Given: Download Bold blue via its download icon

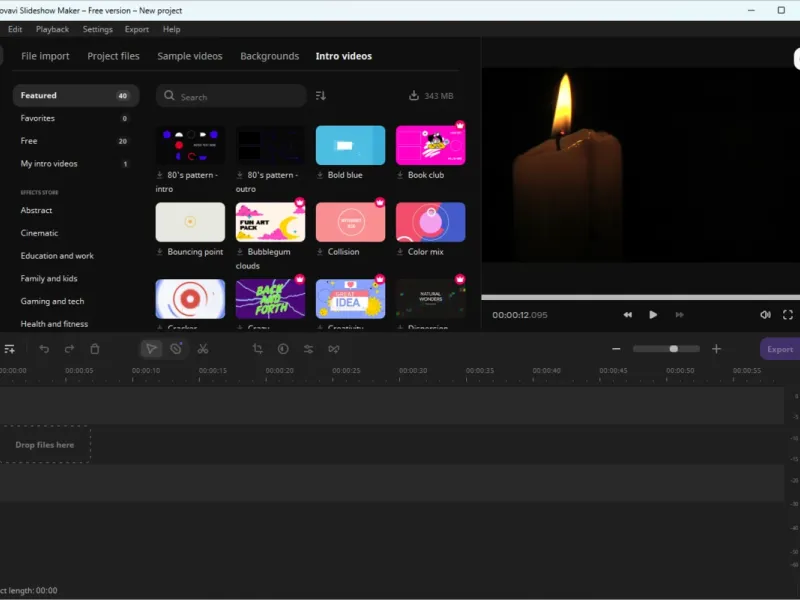Looking at the screenshot, I should (320, 175).
